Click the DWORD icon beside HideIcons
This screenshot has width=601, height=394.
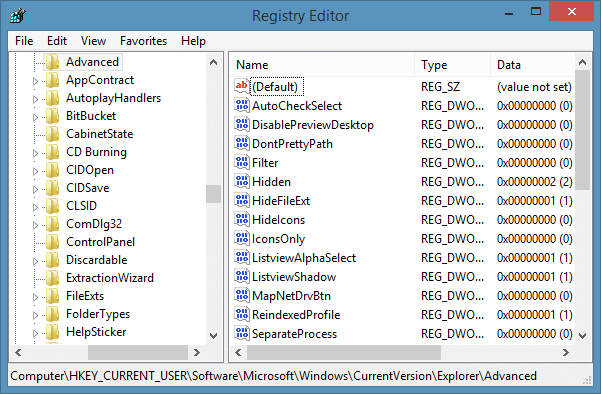click(241, 219)
